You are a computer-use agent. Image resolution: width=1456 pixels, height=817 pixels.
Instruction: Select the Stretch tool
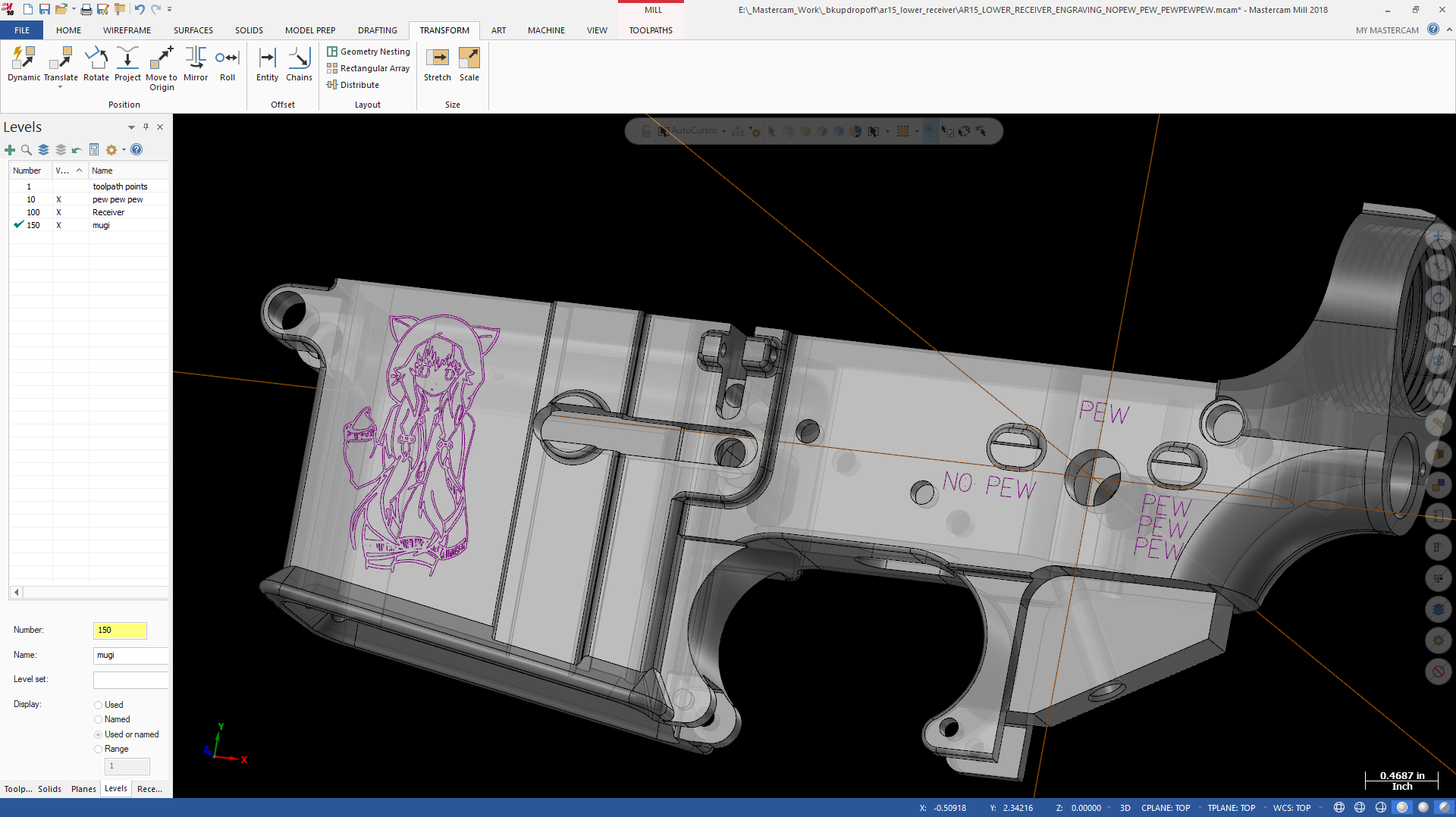point(438,64)
